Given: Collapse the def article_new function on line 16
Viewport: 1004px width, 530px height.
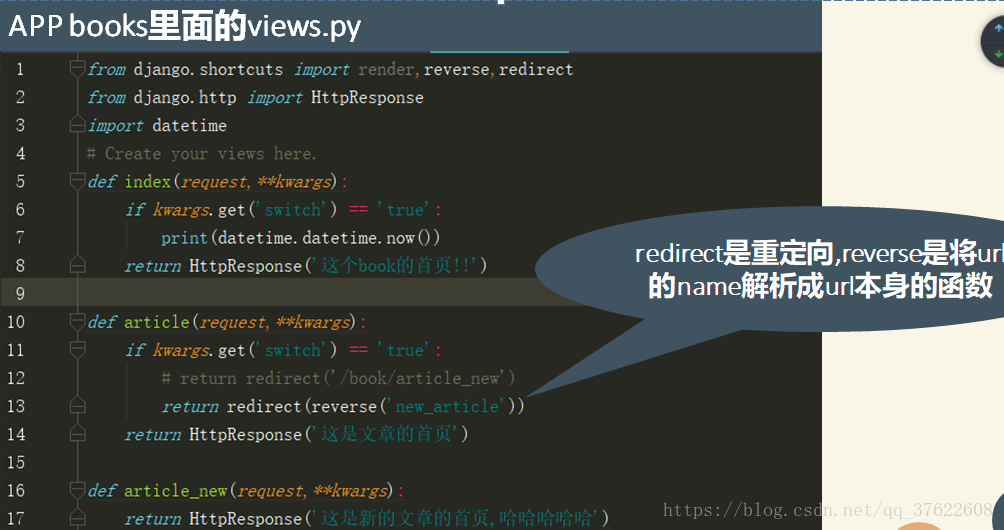Looking at the screenshot, I should click(x=77, y=490).
